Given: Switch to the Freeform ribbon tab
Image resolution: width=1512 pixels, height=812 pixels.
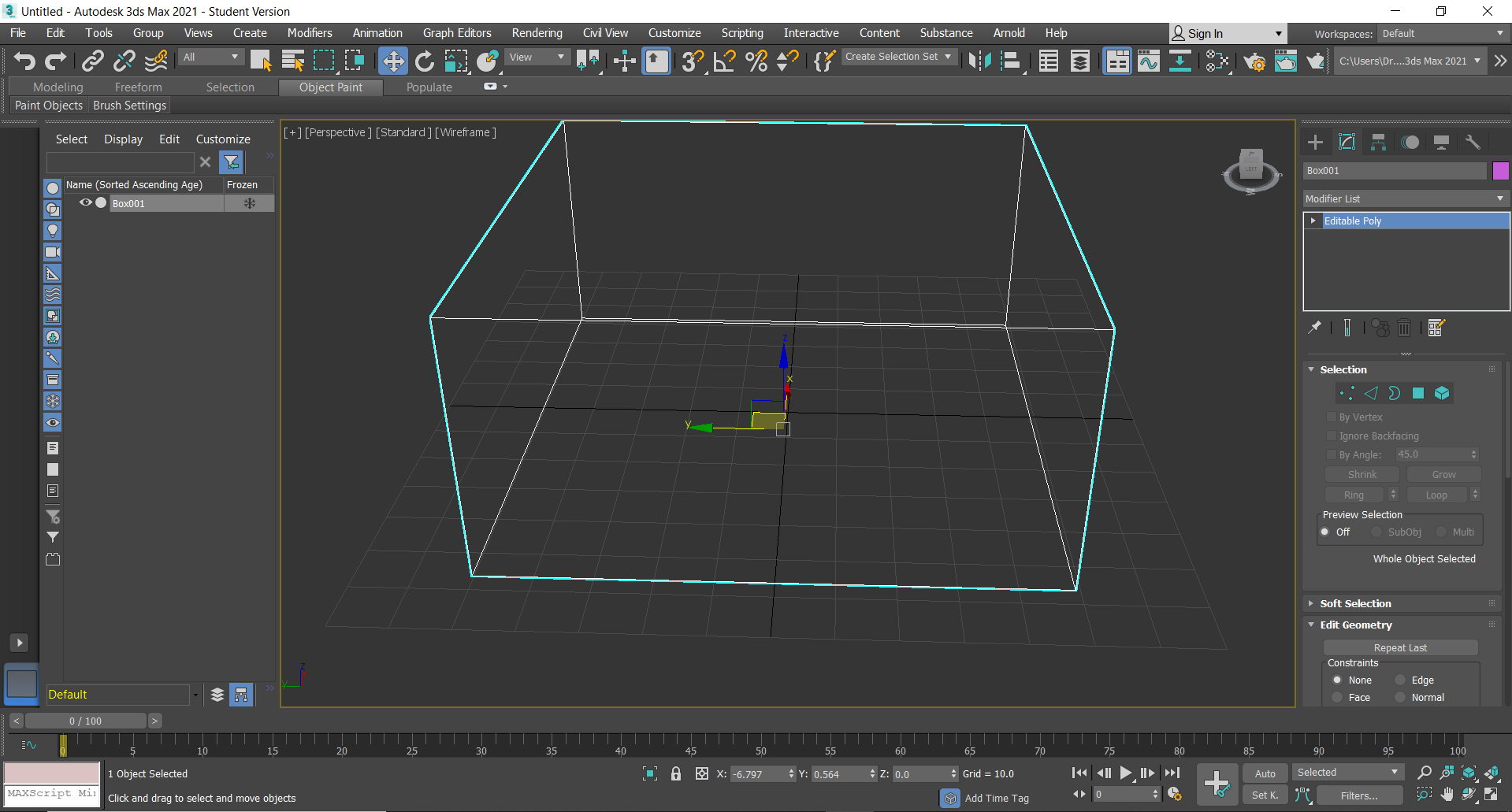Looking at the screenshot, I should pyautogui.click(x=138, y=87).
